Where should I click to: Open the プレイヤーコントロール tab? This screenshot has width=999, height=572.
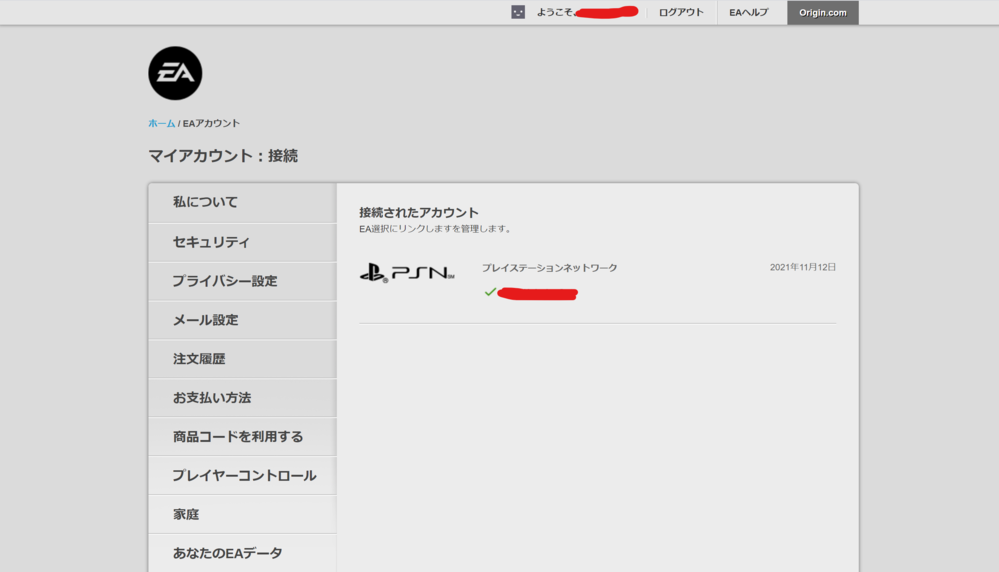(243, 475)
